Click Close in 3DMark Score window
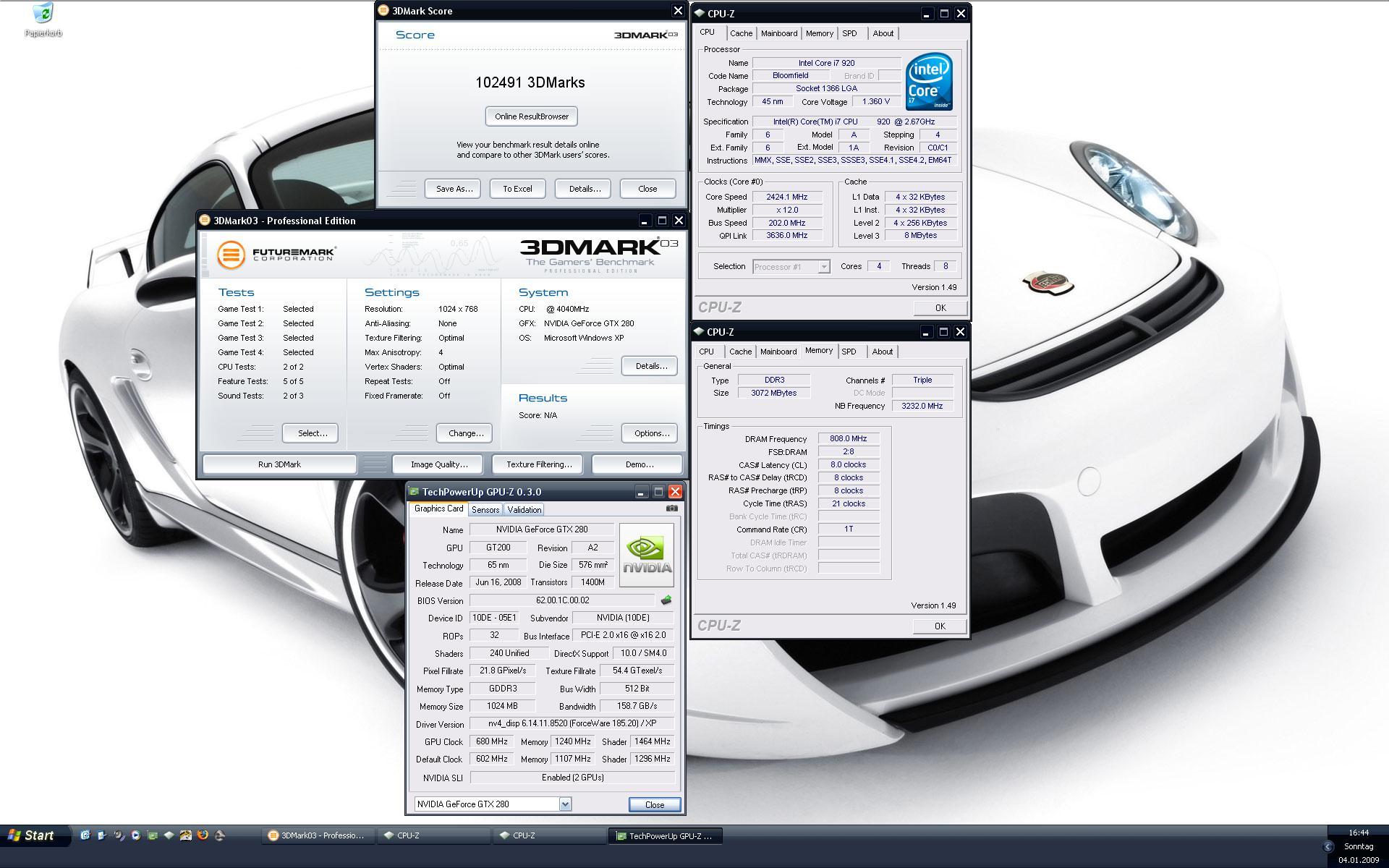The width and height of the screenshot is (1389, 868). pyautogui.click(x=647, y=189)
